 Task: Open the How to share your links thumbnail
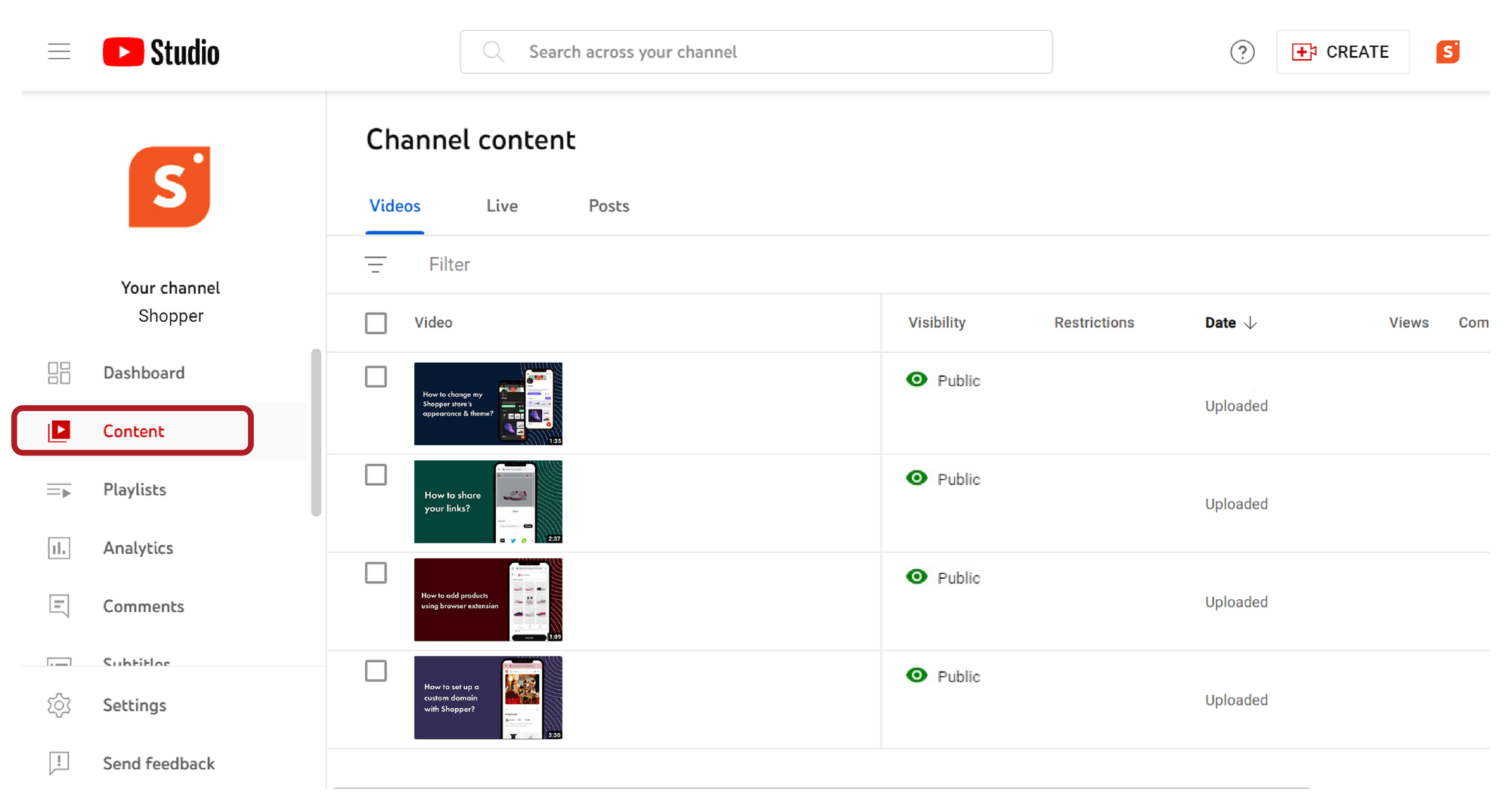click(488, 502)
